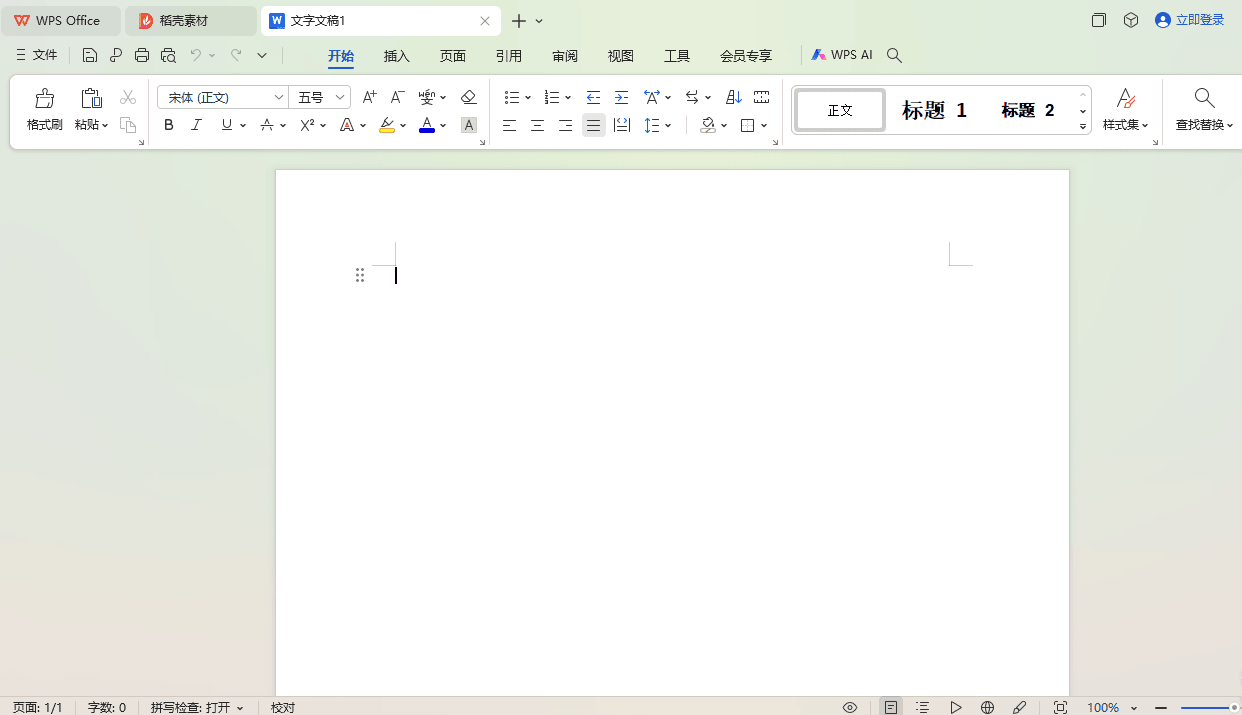Open the 审阅 (Review) ribbon tab

point(565,56)
